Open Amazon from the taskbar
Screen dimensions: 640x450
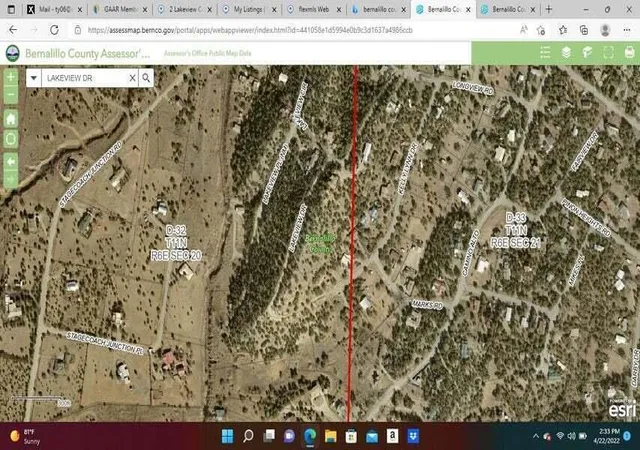392,436
